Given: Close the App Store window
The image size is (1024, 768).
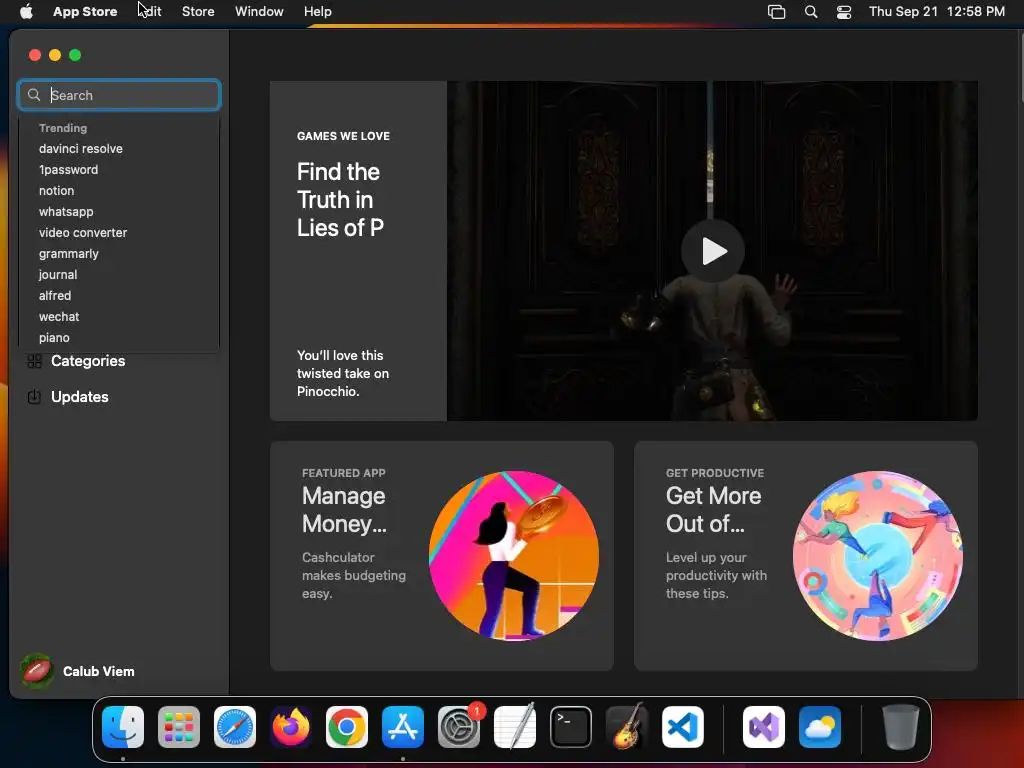Looking at the screenshot, I should (x=35, y=55).
